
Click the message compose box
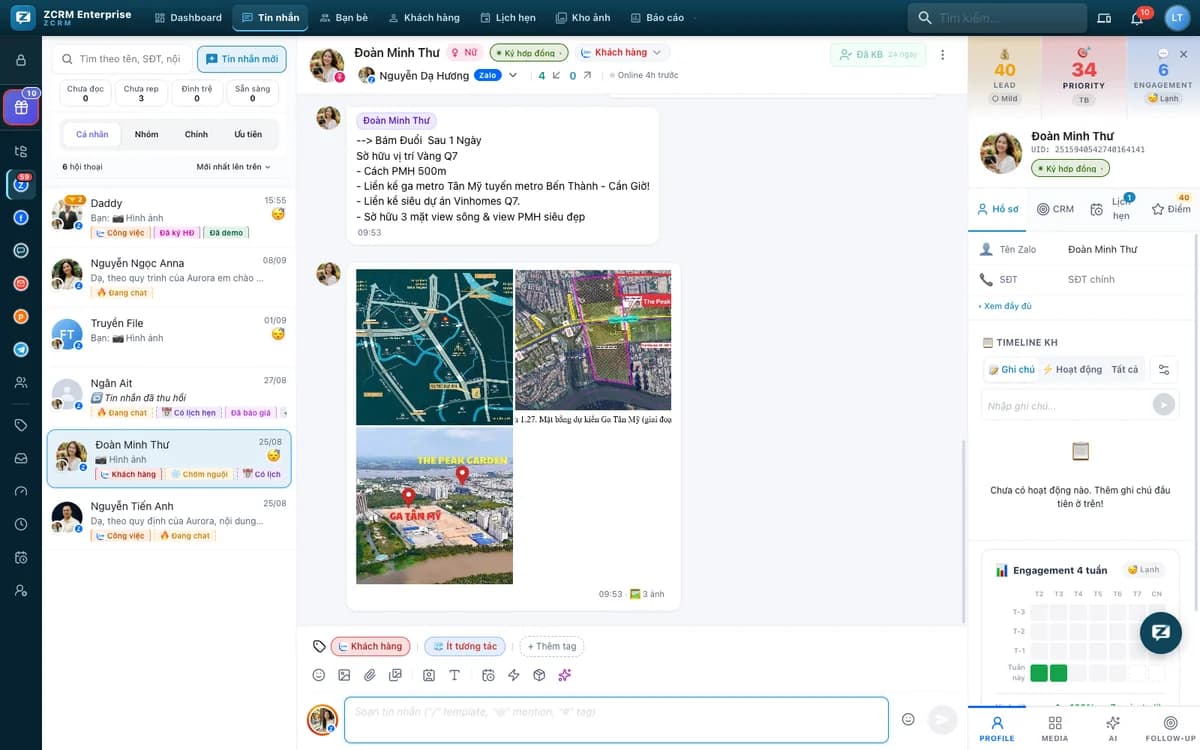point(616,720)
